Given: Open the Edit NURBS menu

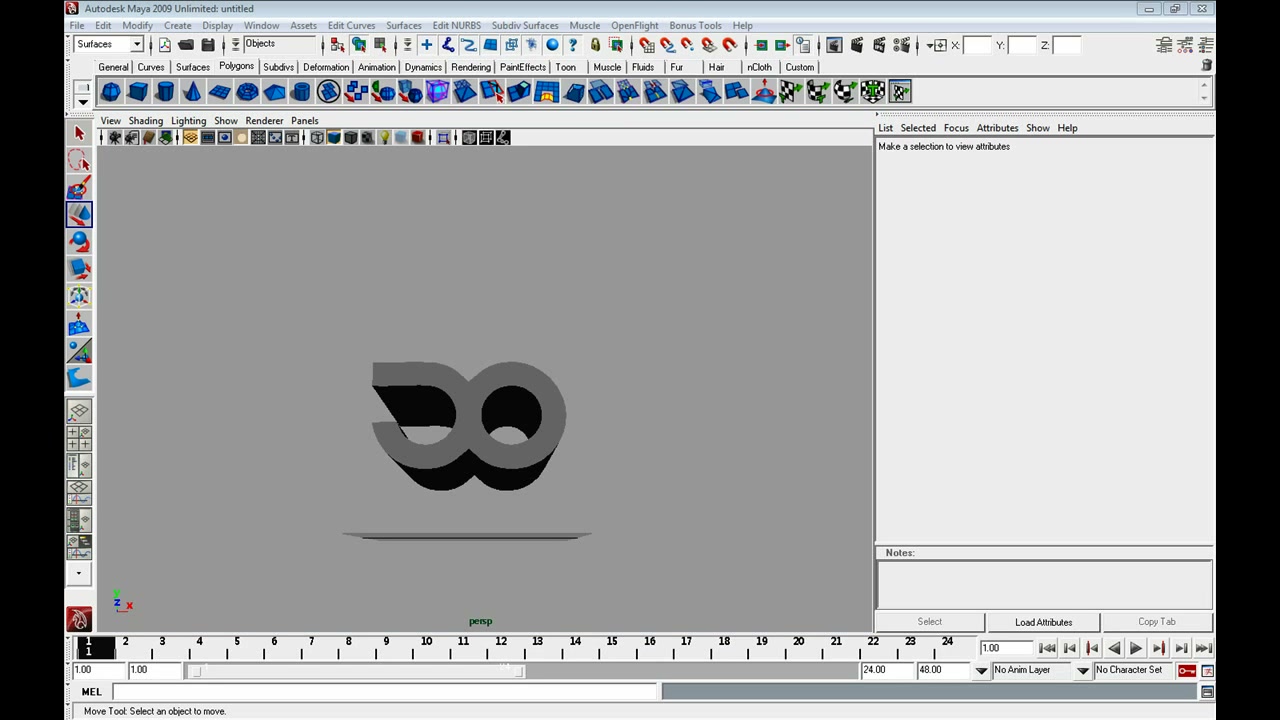Looking at the screenshot, I should pyautogui.click(x=456, y=25).
